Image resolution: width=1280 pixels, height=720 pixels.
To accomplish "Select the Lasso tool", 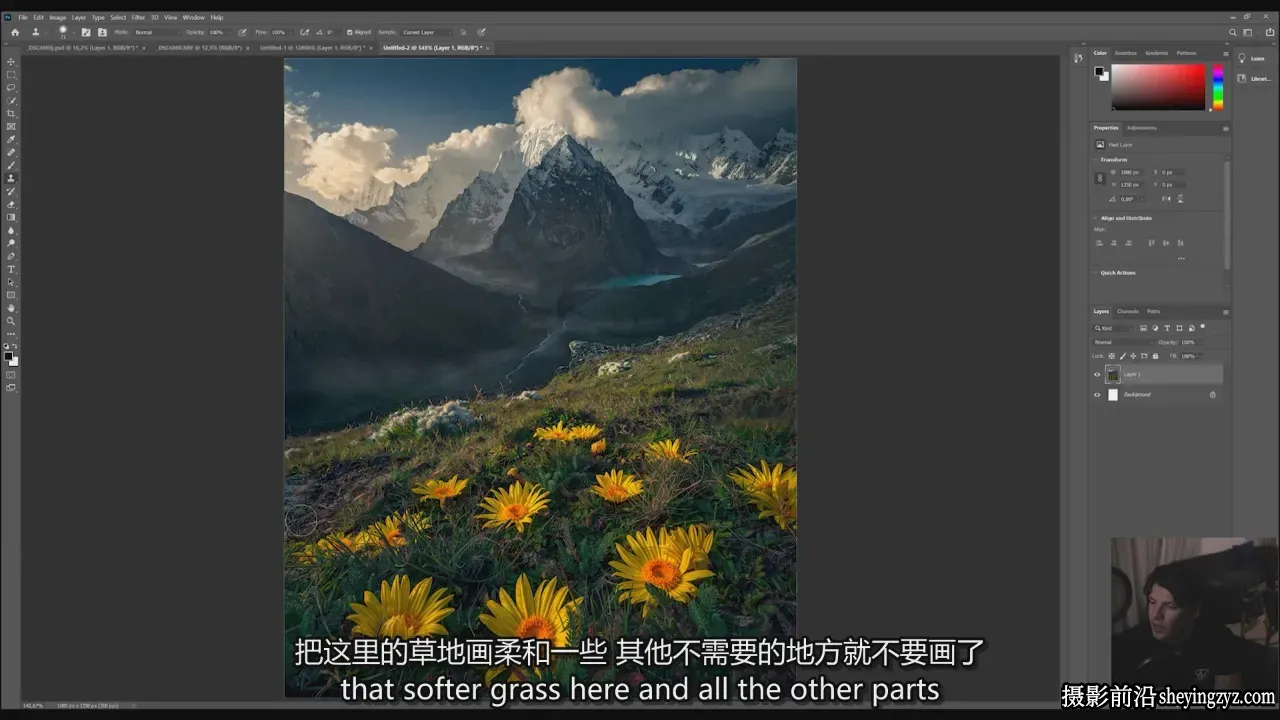I will coord(11,88).
